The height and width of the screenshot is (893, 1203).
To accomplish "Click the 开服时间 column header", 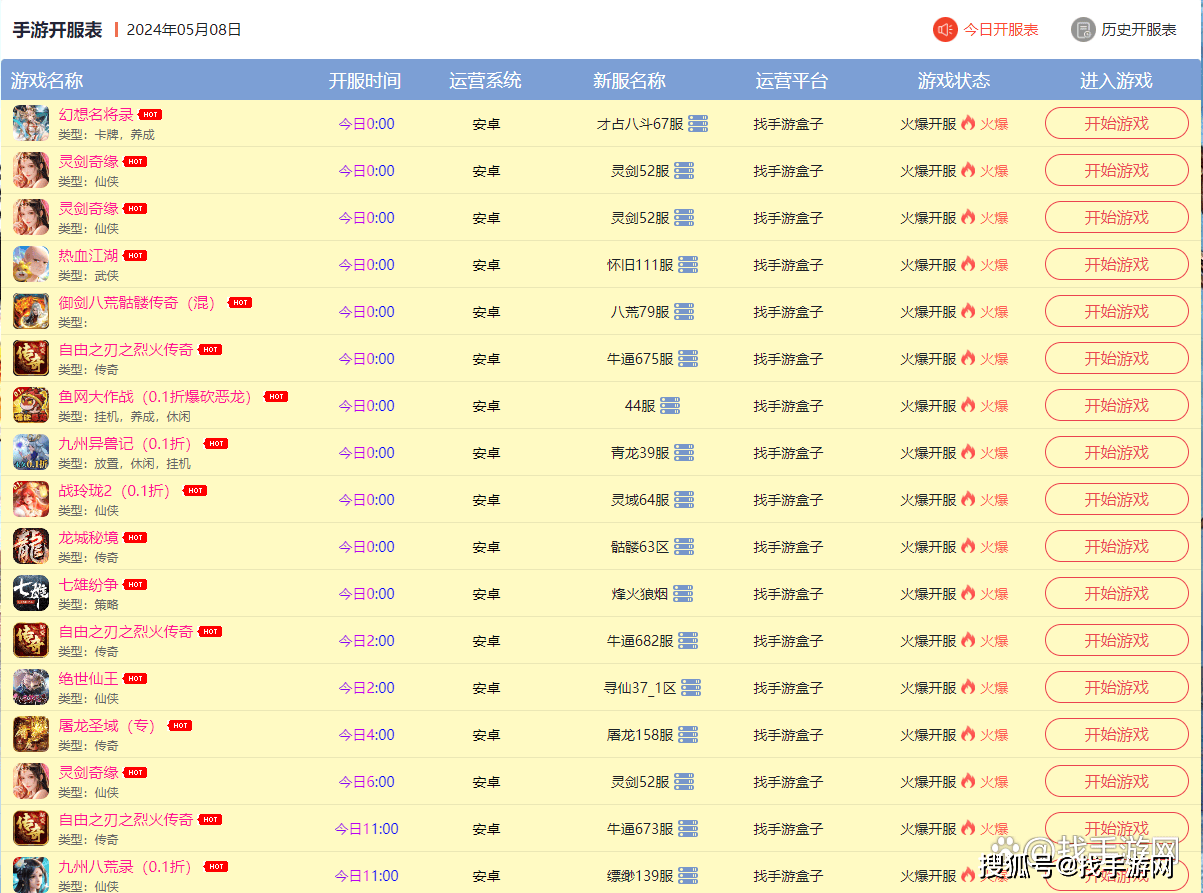I will 365,81.
